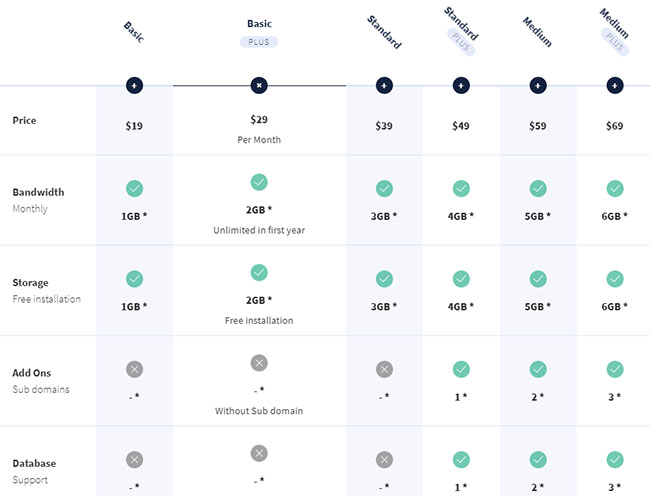Click the Basic Add Ons gray cross icon
The image size is (650, 496).
tap(134, 369)
